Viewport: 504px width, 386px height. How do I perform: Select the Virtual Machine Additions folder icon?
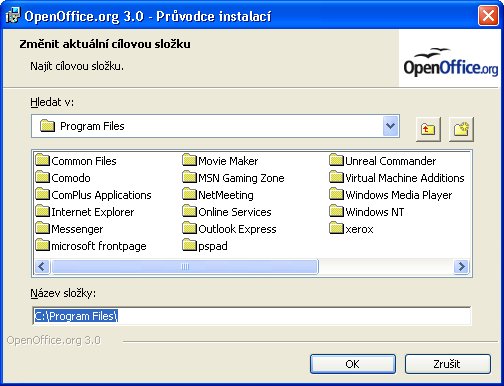click(x=336, y=177)
